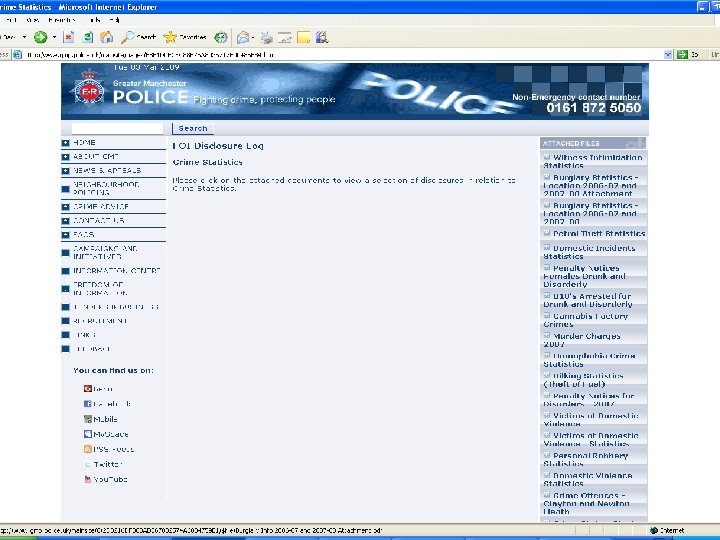Image resolution: width=720 pixels, height=540 pixels.
Task: Click the Stop loading icon
Action: point(68,37)
